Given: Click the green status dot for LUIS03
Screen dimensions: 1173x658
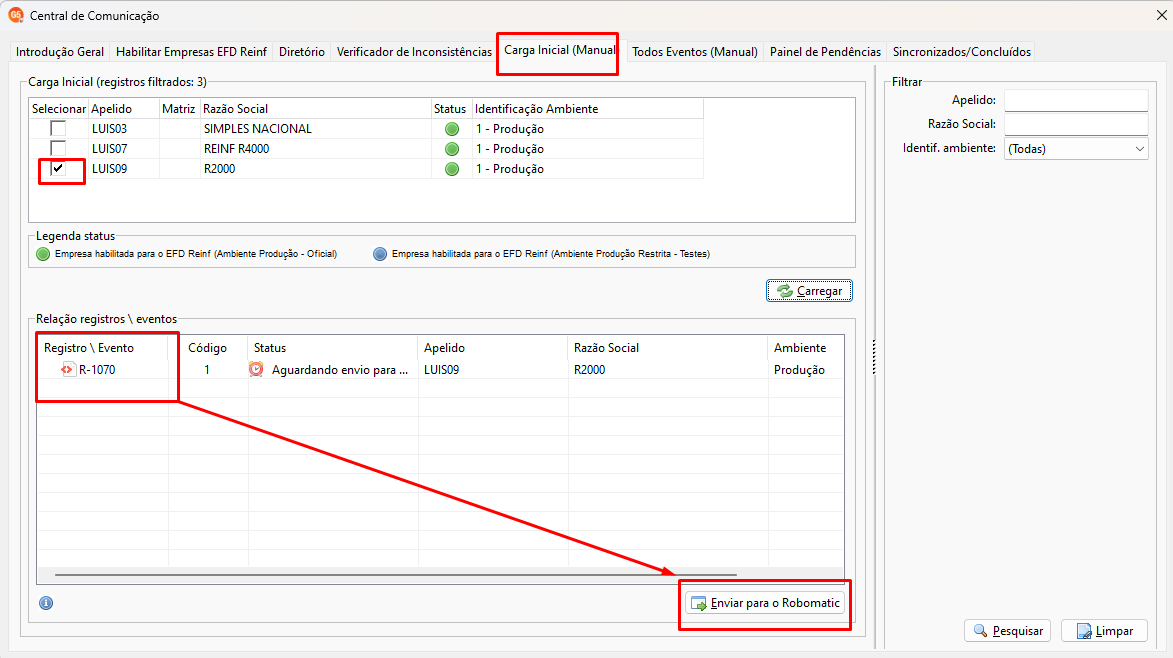Looking at the screenshot, I should (x=452, y=129).
